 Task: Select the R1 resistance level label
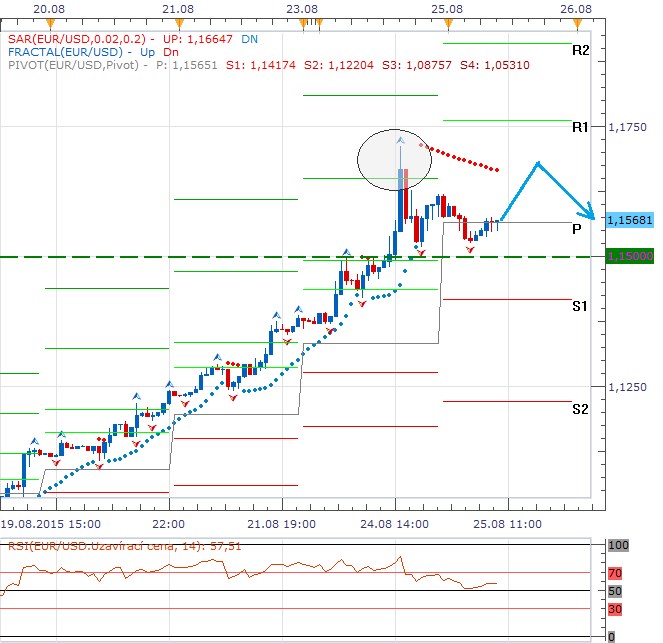tap(580, 127)
